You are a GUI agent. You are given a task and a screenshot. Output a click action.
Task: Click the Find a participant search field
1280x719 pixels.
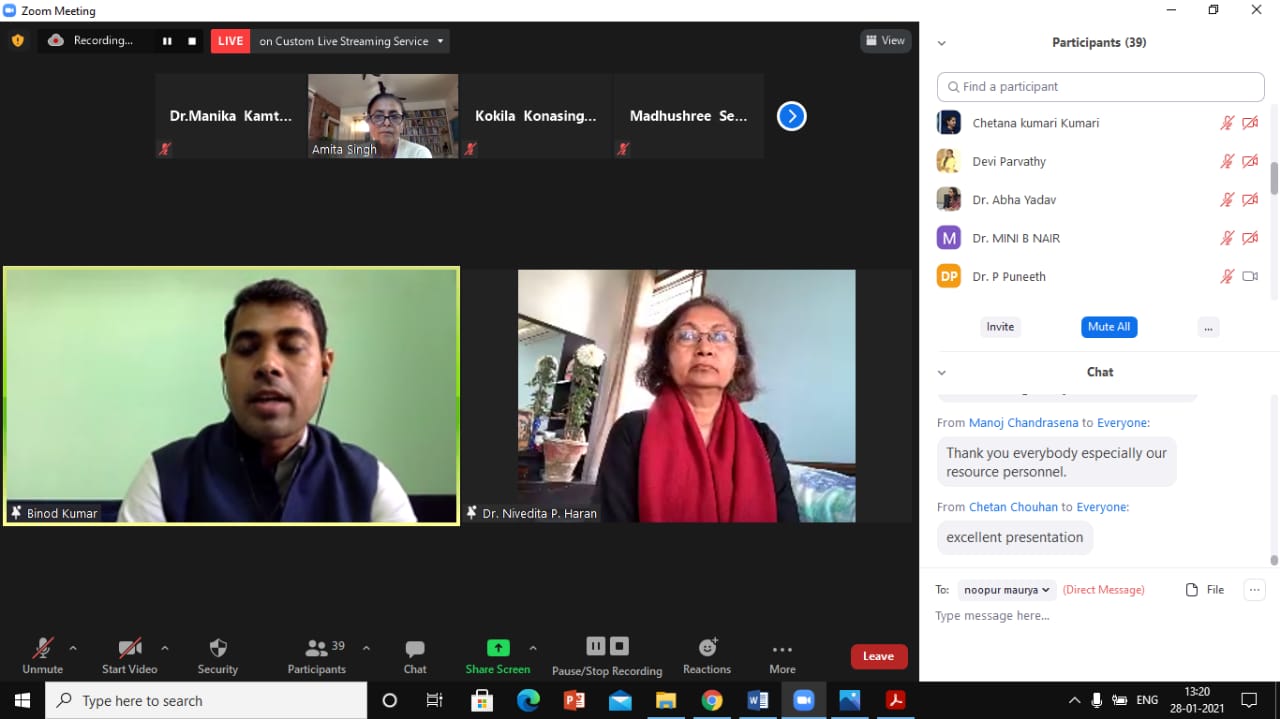pyautogui.click(x=1100, y=87)
